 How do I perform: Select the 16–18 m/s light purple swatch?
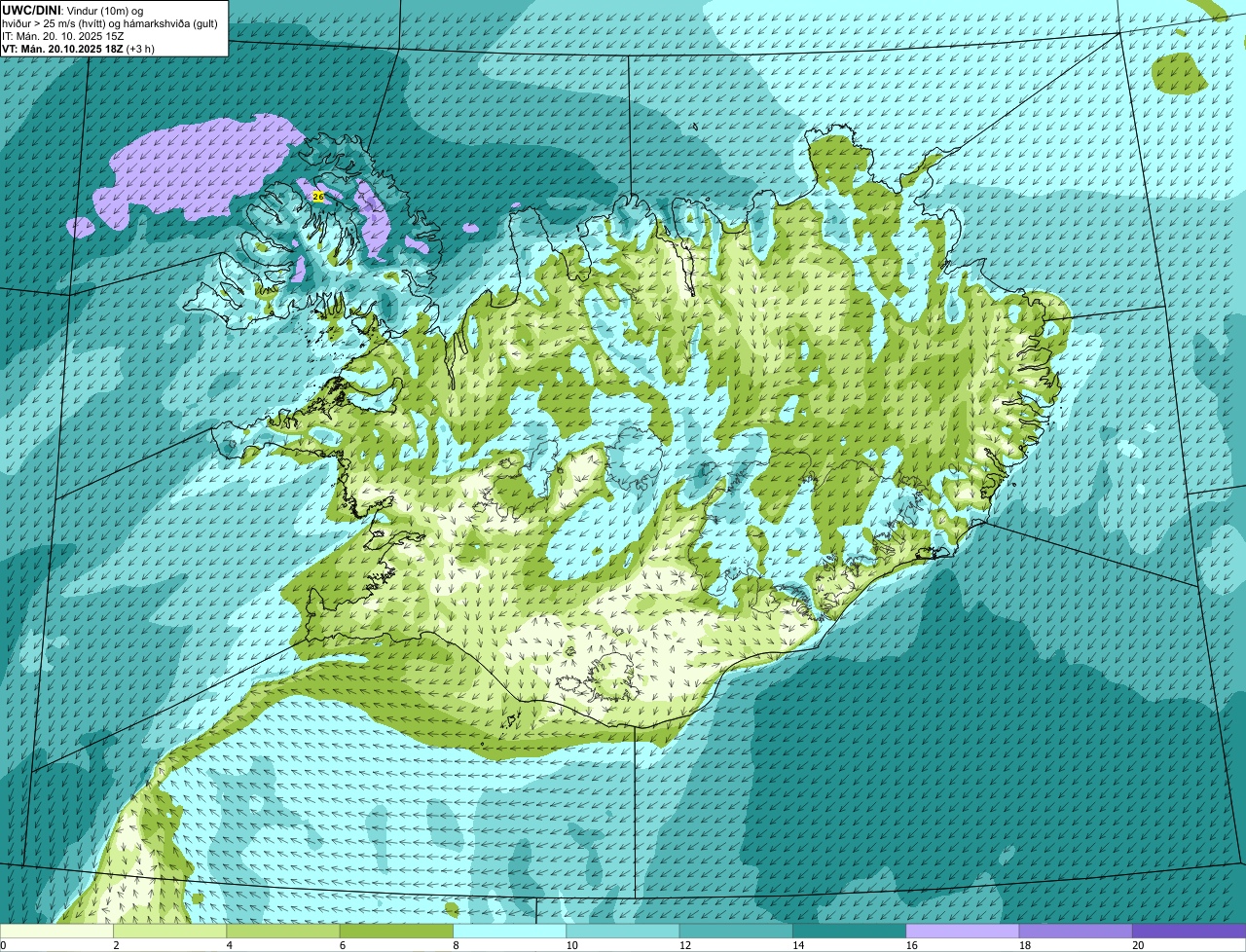tap(963, 931)
